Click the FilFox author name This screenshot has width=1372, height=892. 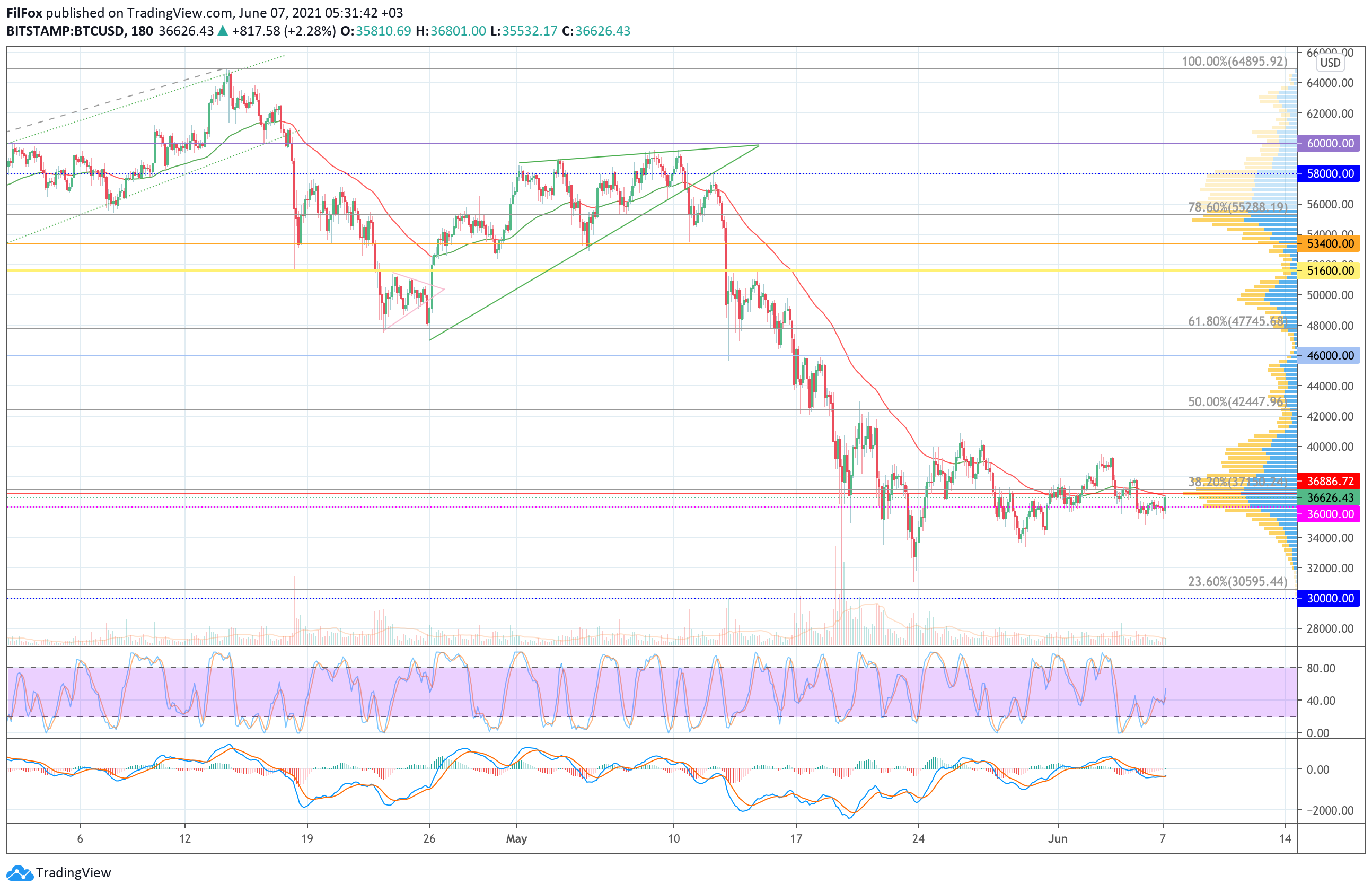click(24, 13)
